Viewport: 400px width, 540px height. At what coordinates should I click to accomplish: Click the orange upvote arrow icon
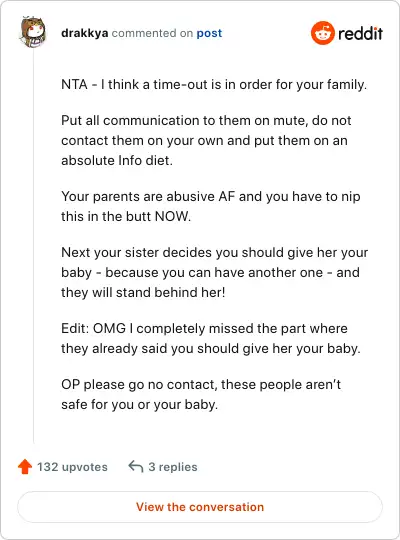point(25,467)
